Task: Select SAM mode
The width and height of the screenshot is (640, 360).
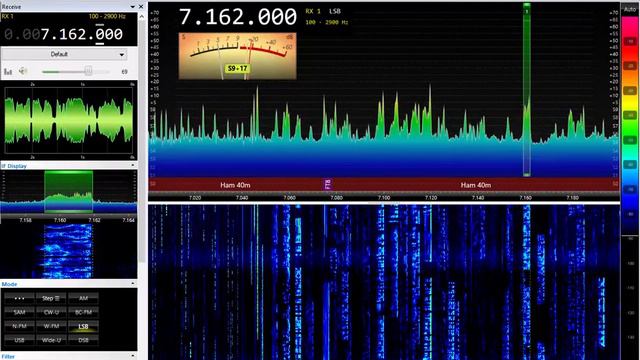Action: [19, 312]
